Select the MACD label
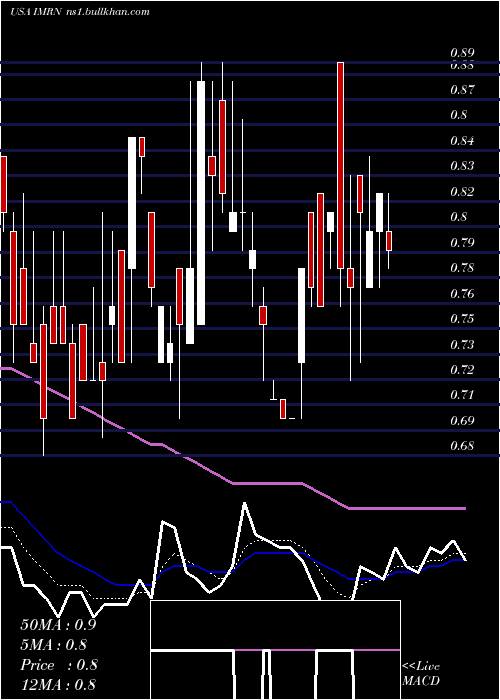This screenshot has height=700, width=500. (x=421, y=681)
